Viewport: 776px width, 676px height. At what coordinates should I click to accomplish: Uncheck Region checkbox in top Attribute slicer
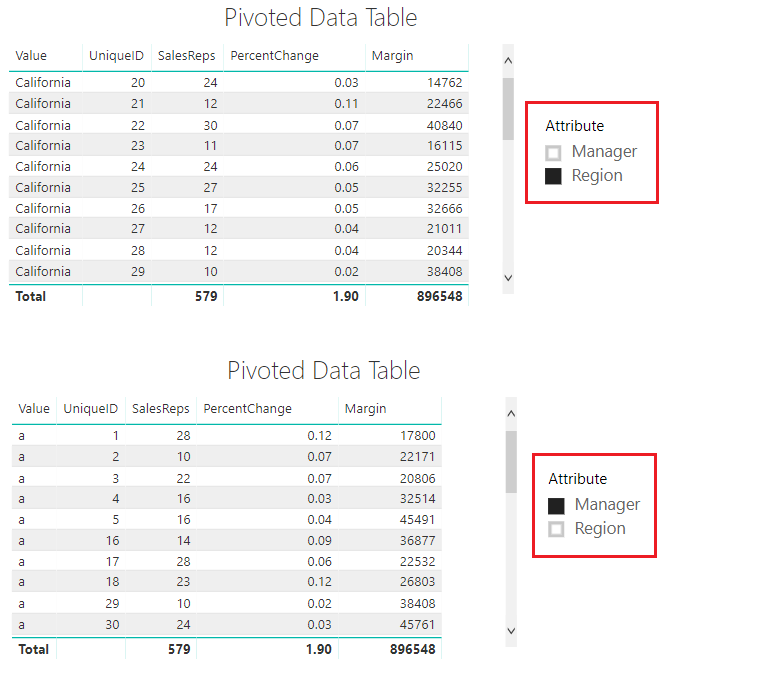click(x=553, y=176)
